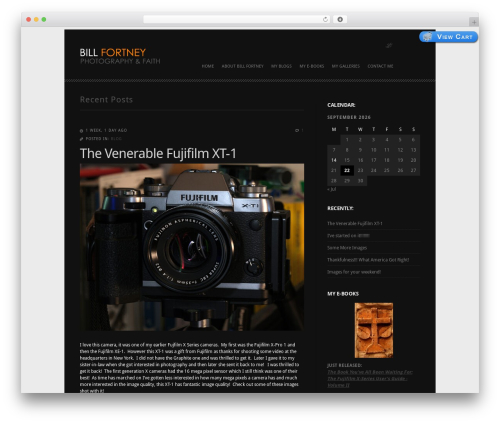Click the browser reload icon
This screenshot has height=423, width=500.
tap(325, 20)
